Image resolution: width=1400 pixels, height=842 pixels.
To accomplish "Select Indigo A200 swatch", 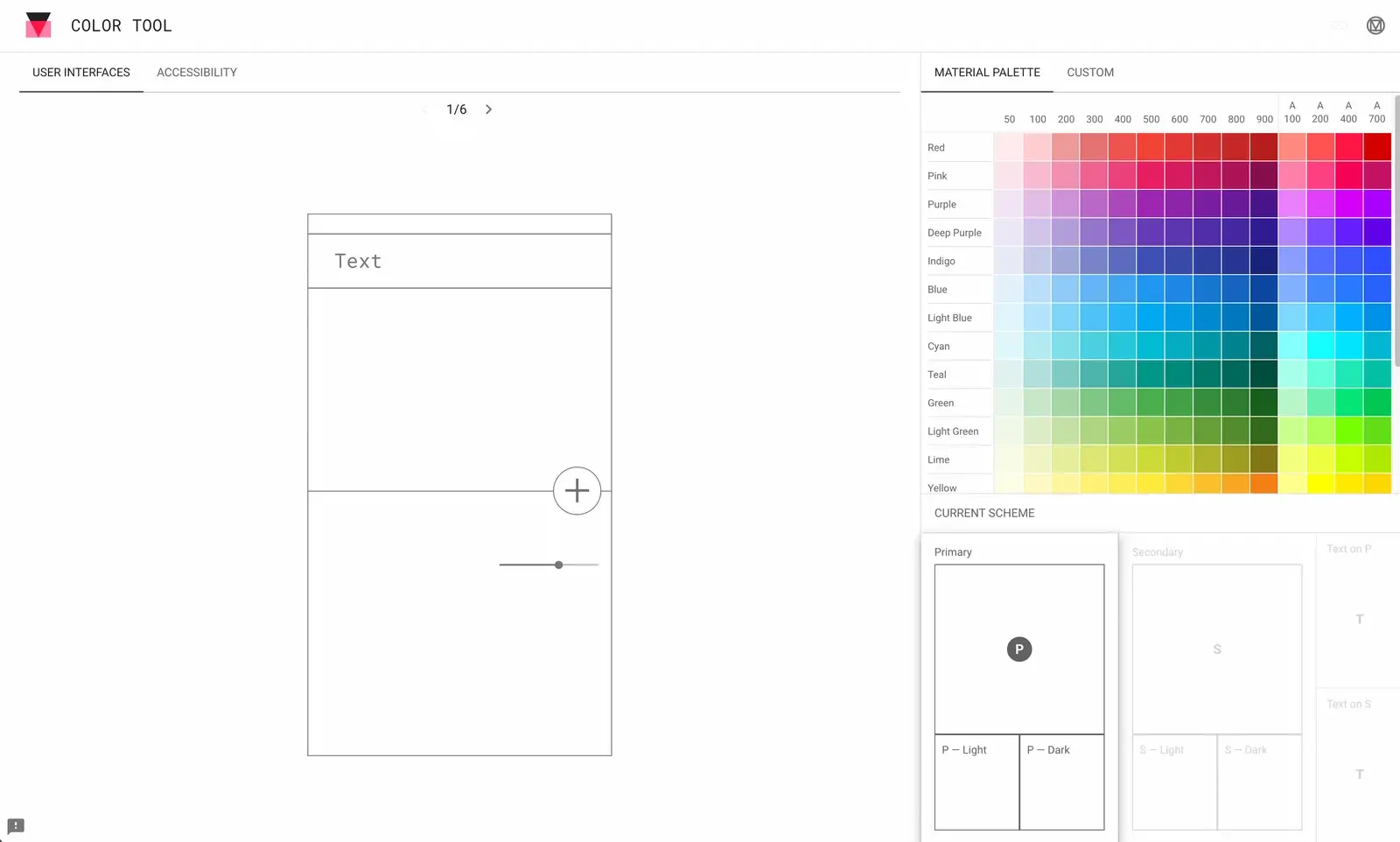I will (1320, 260).
